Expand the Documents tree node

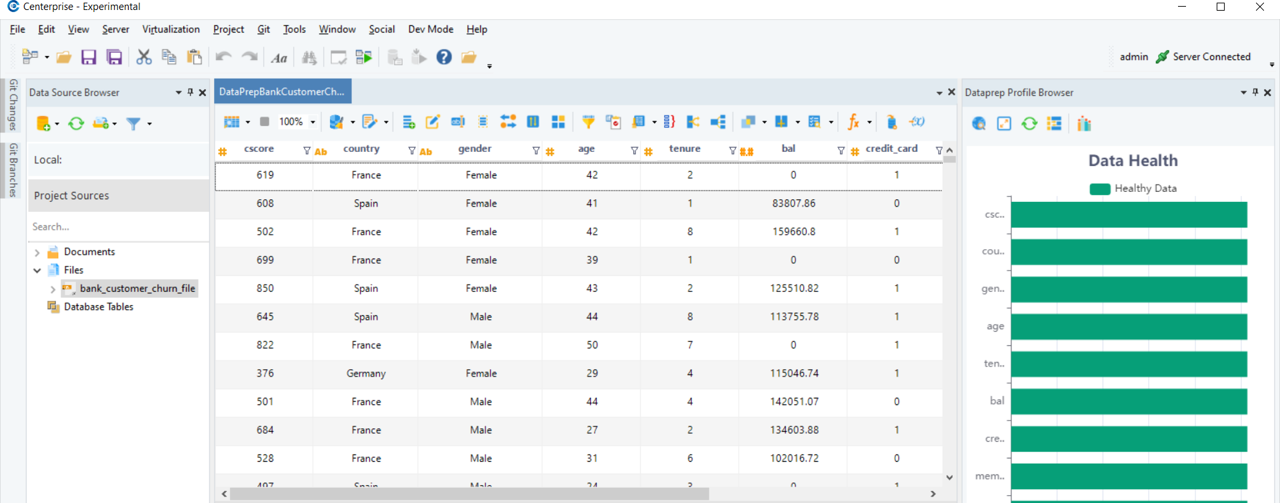point(38,252)
